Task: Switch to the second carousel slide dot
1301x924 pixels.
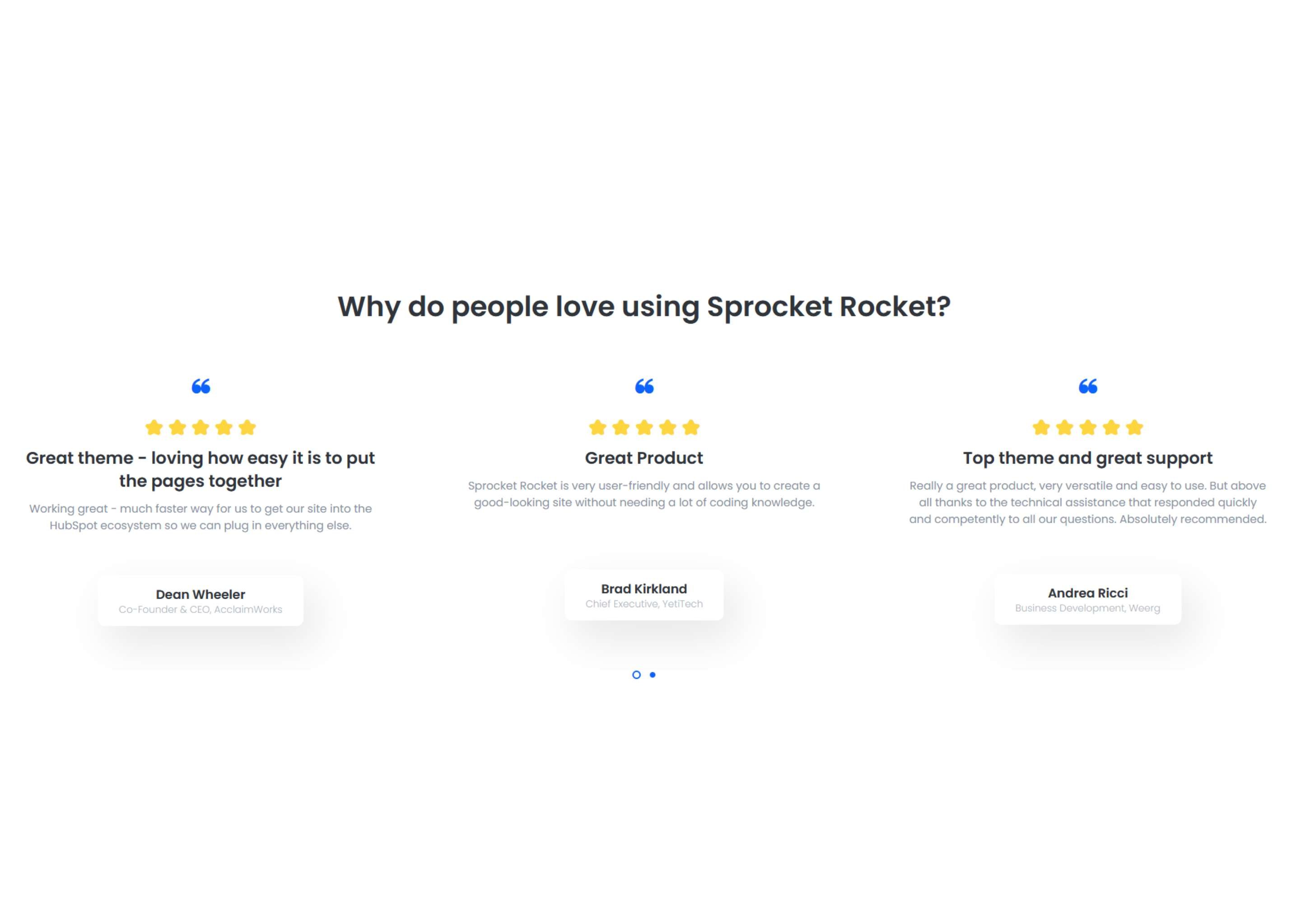Action: pos(653,675)
